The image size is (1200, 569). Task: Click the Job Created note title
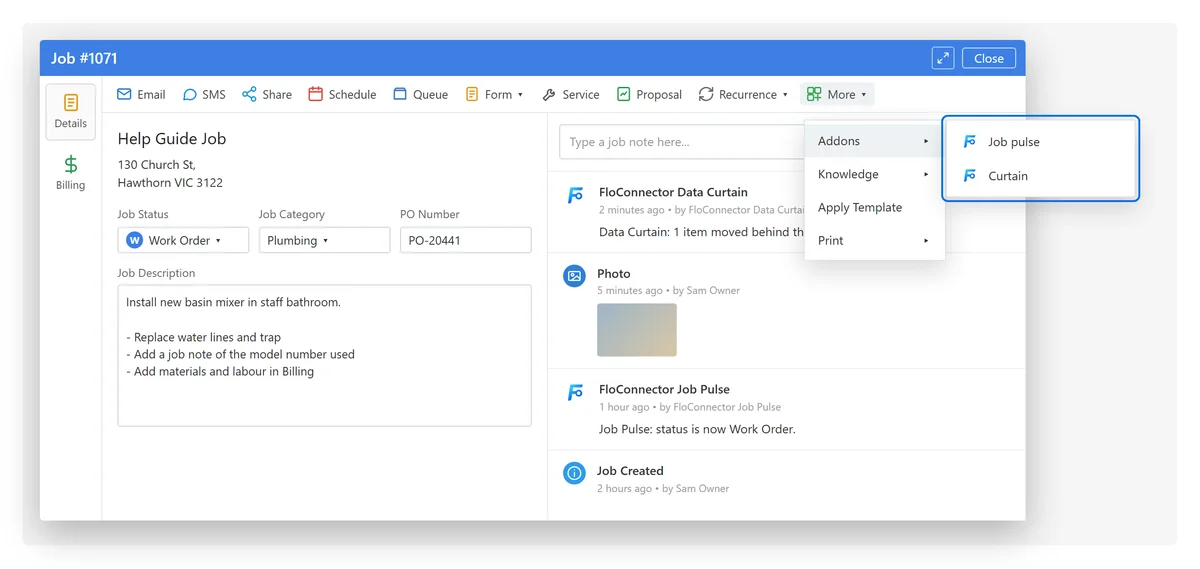pos(630,471)
